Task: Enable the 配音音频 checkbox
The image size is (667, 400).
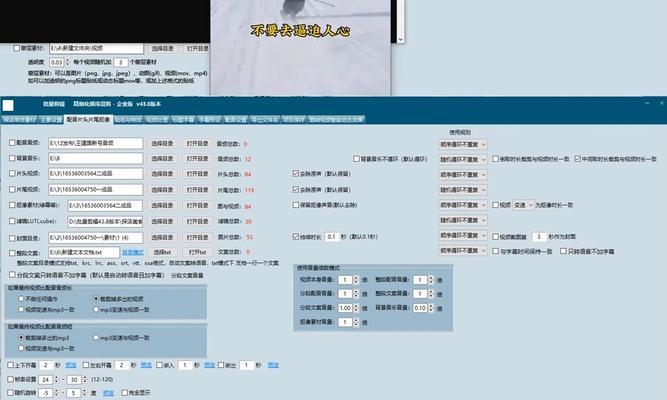Action: point(12,143)
